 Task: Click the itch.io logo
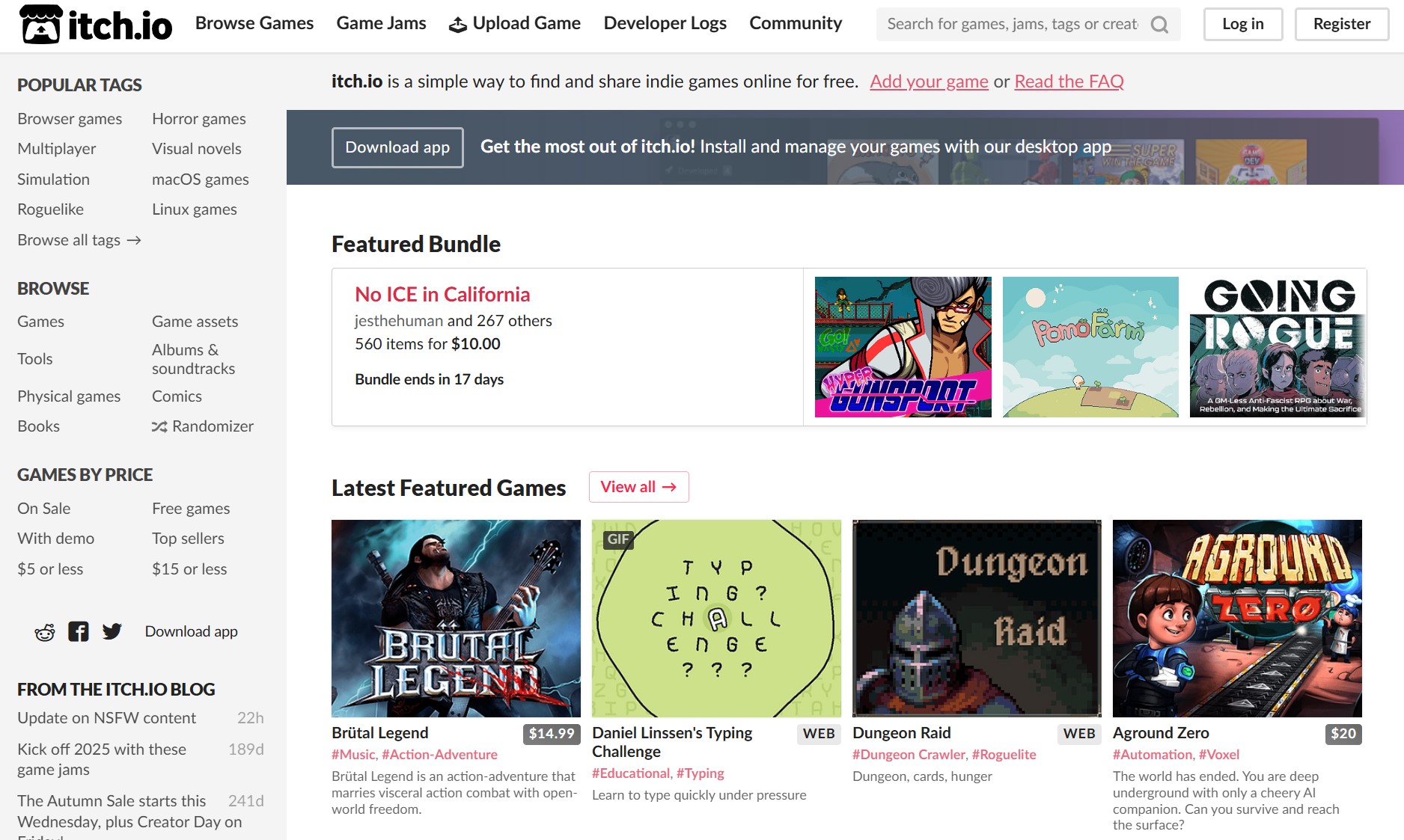click(x=96, y=25)
